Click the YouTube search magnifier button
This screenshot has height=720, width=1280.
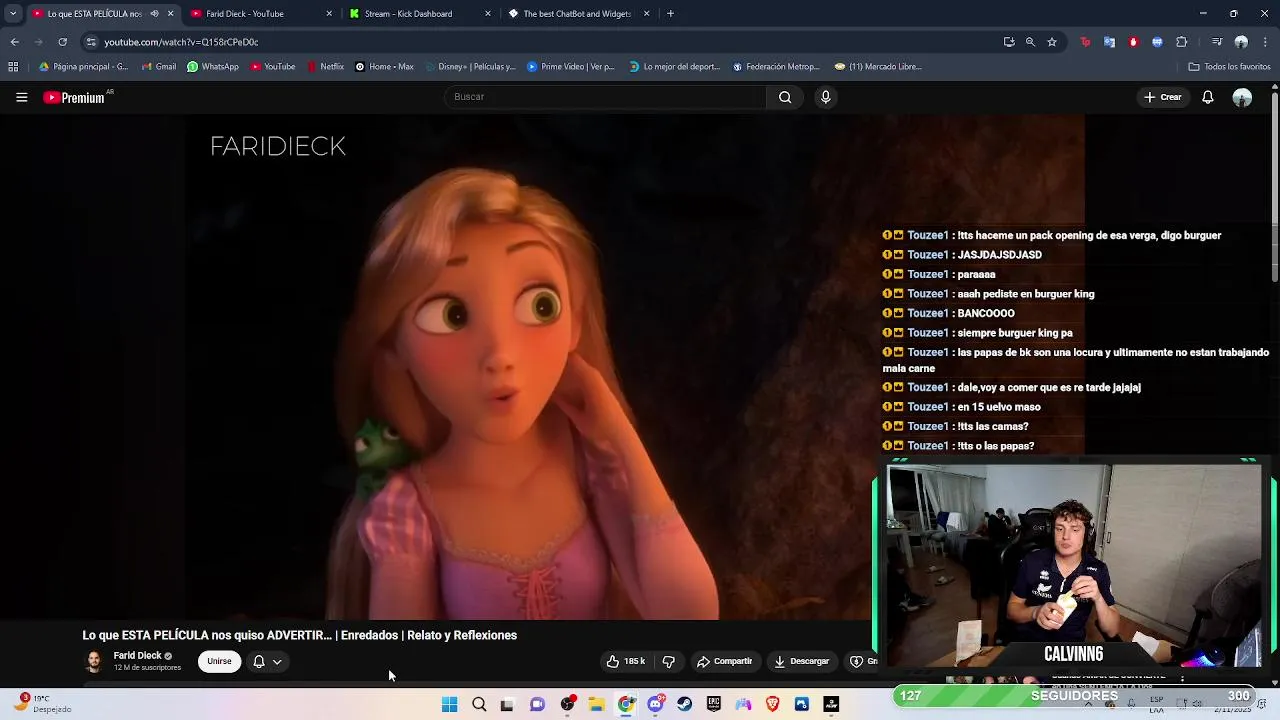(785, 97)
